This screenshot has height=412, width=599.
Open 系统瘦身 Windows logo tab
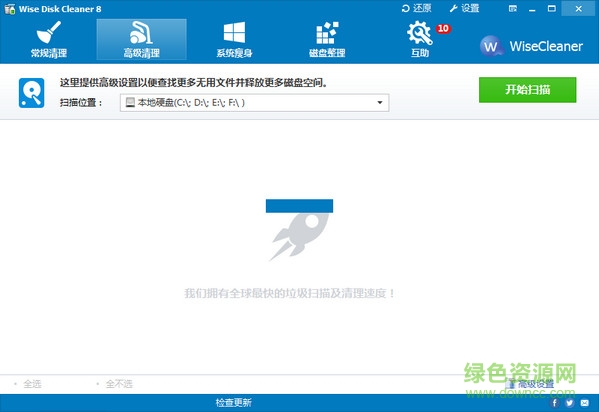pos(234,39)
